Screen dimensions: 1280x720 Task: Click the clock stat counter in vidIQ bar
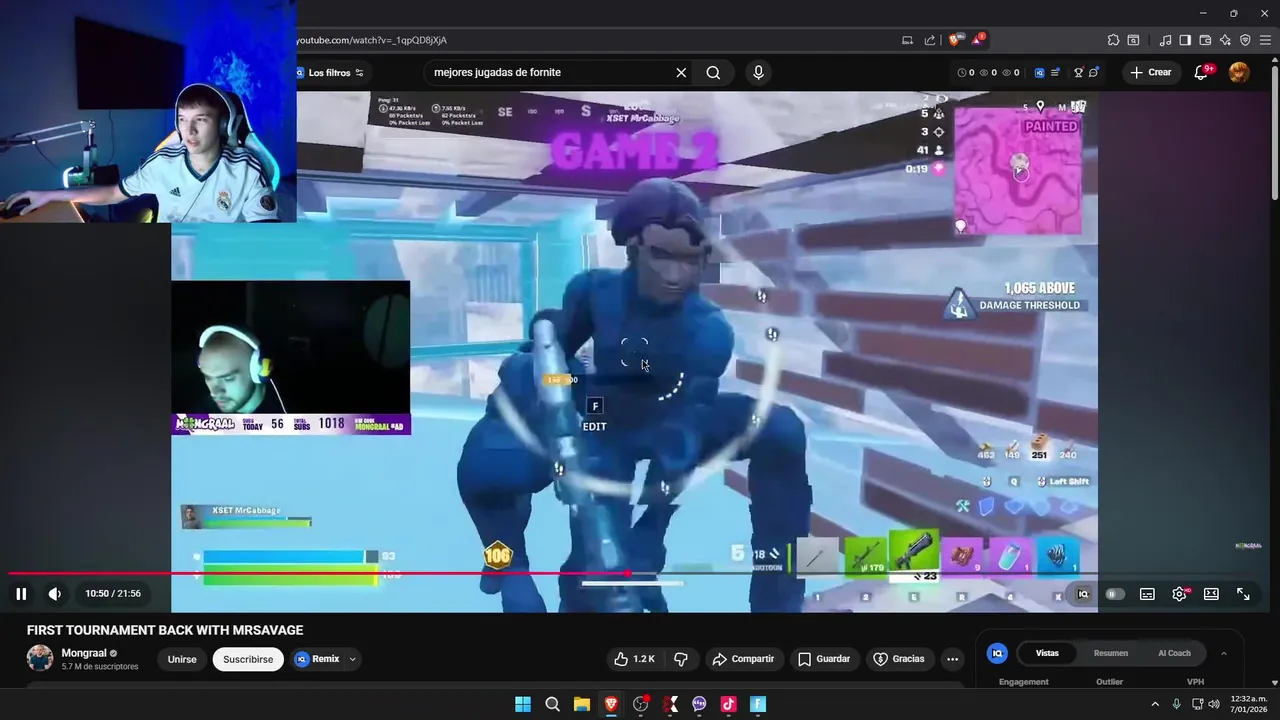click(x=966, y=72)
